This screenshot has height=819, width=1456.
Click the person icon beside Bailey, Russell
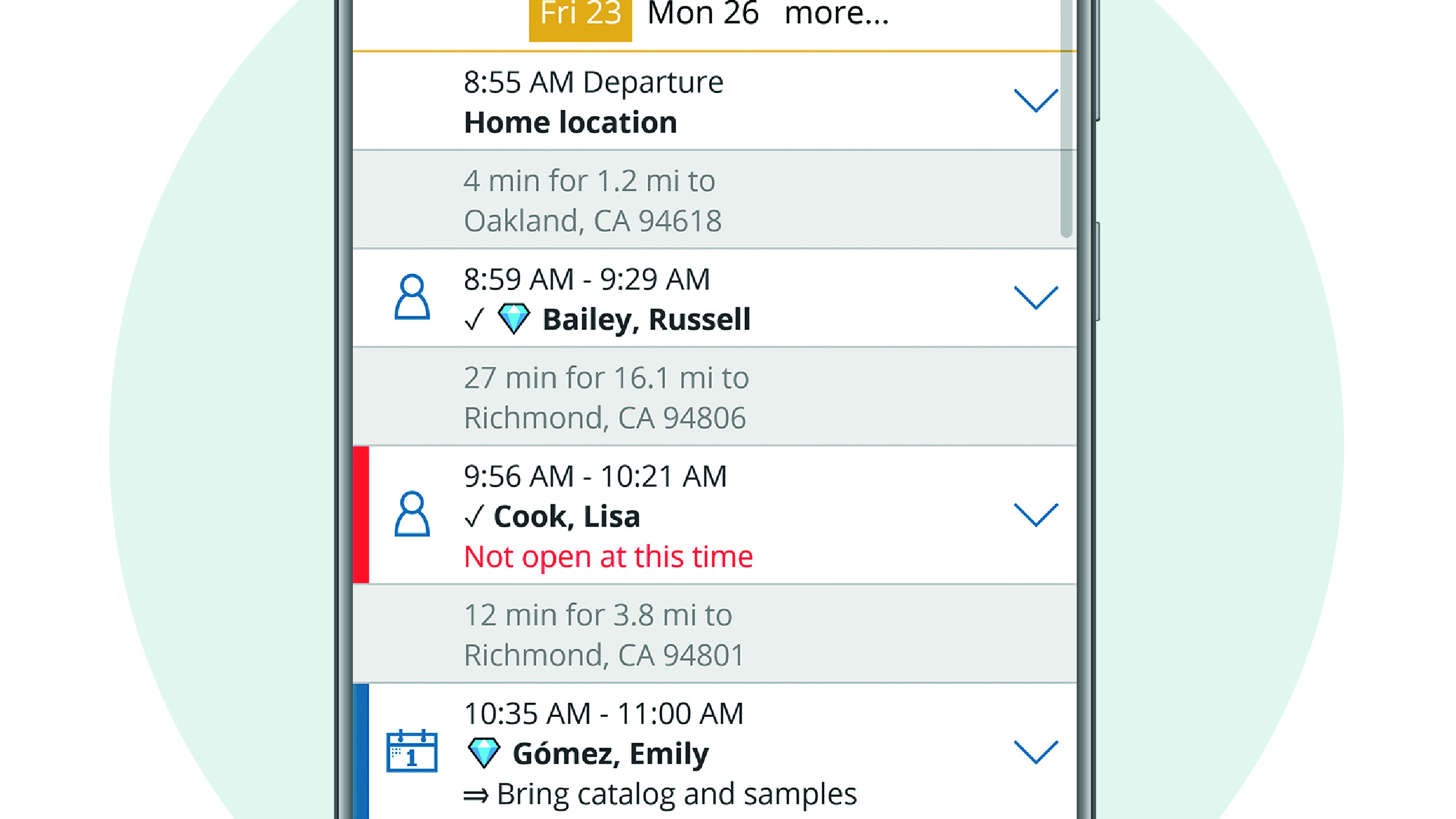[x=412, y=297]
